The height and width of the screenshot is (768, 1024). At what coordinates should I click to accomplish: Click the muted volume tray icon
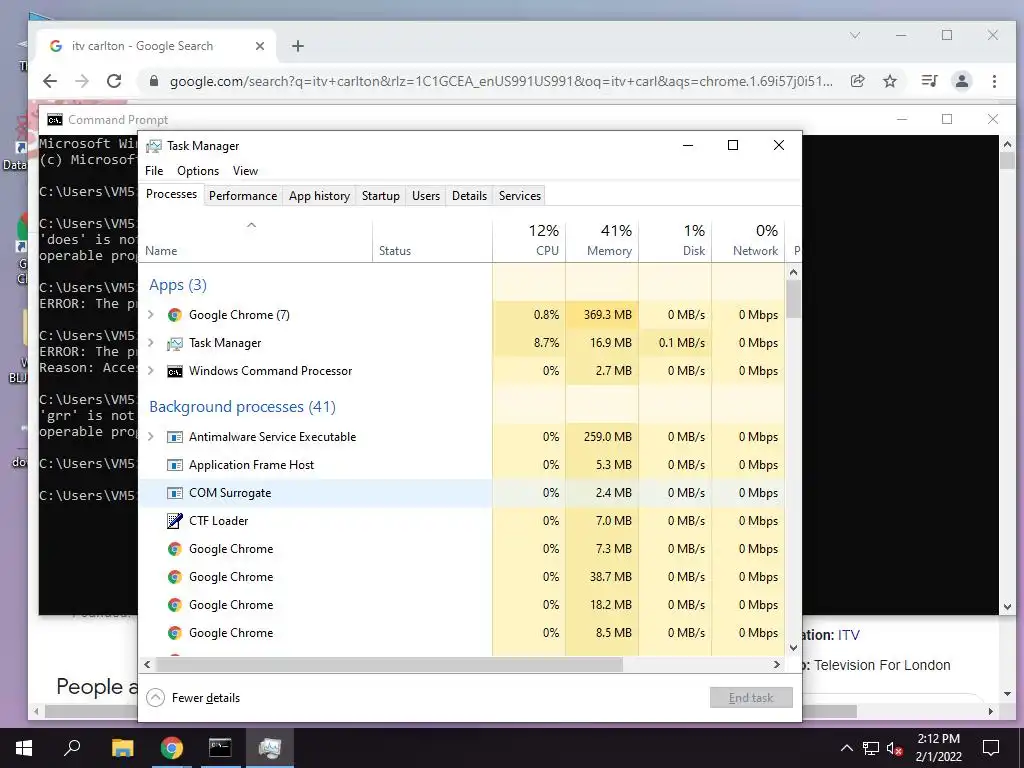point(895,748)
